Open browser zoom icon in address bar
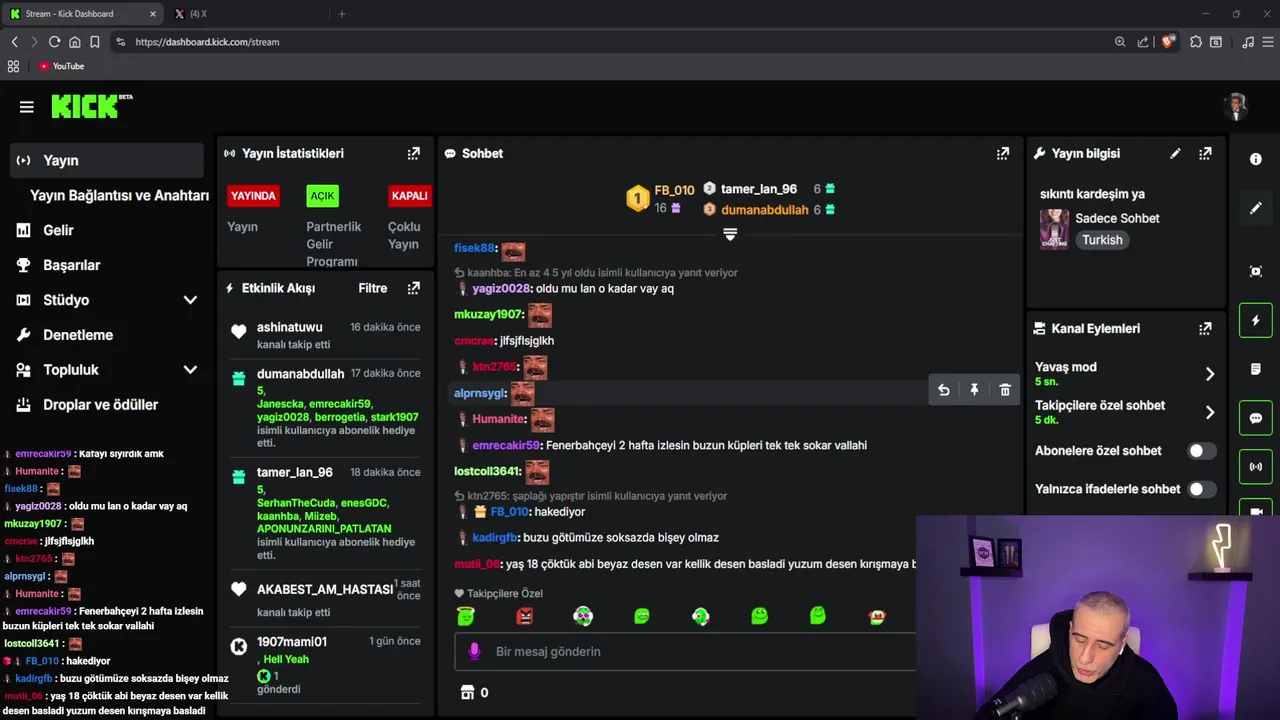The height and width of the screenshot is (720, 1280). pos(1120,42)
